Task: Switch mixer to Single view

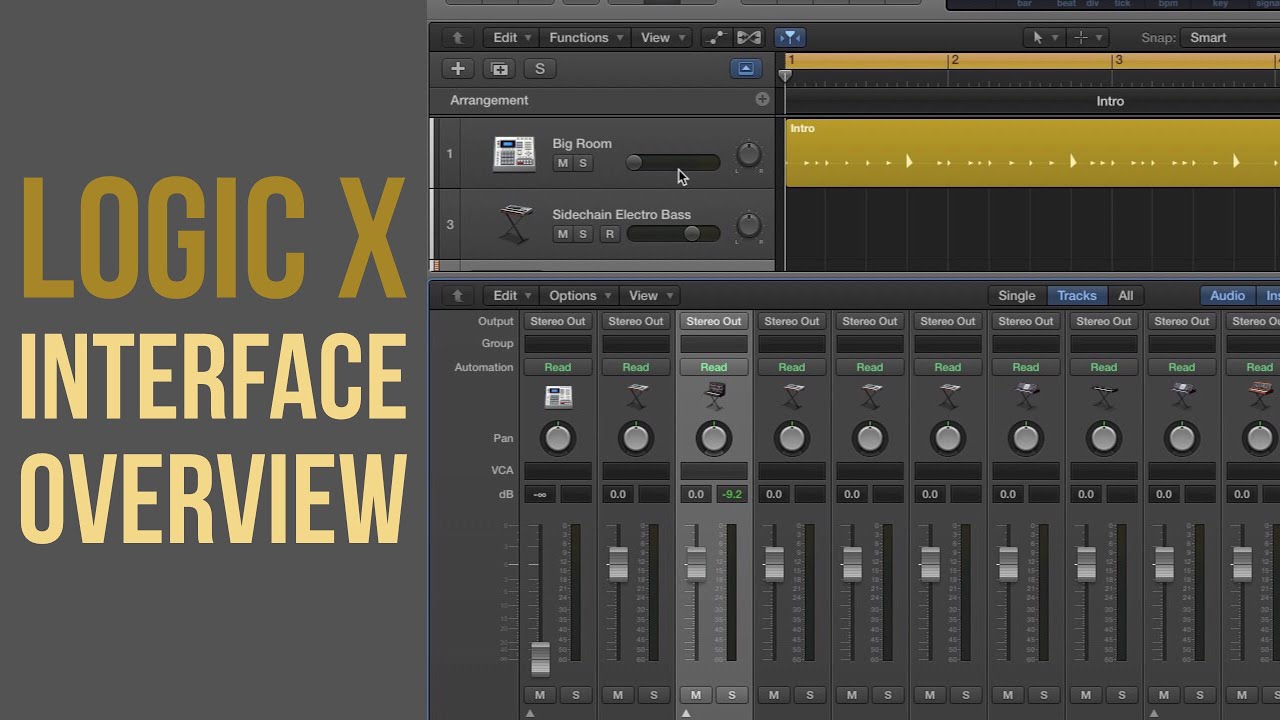Action: point(1017,296)
